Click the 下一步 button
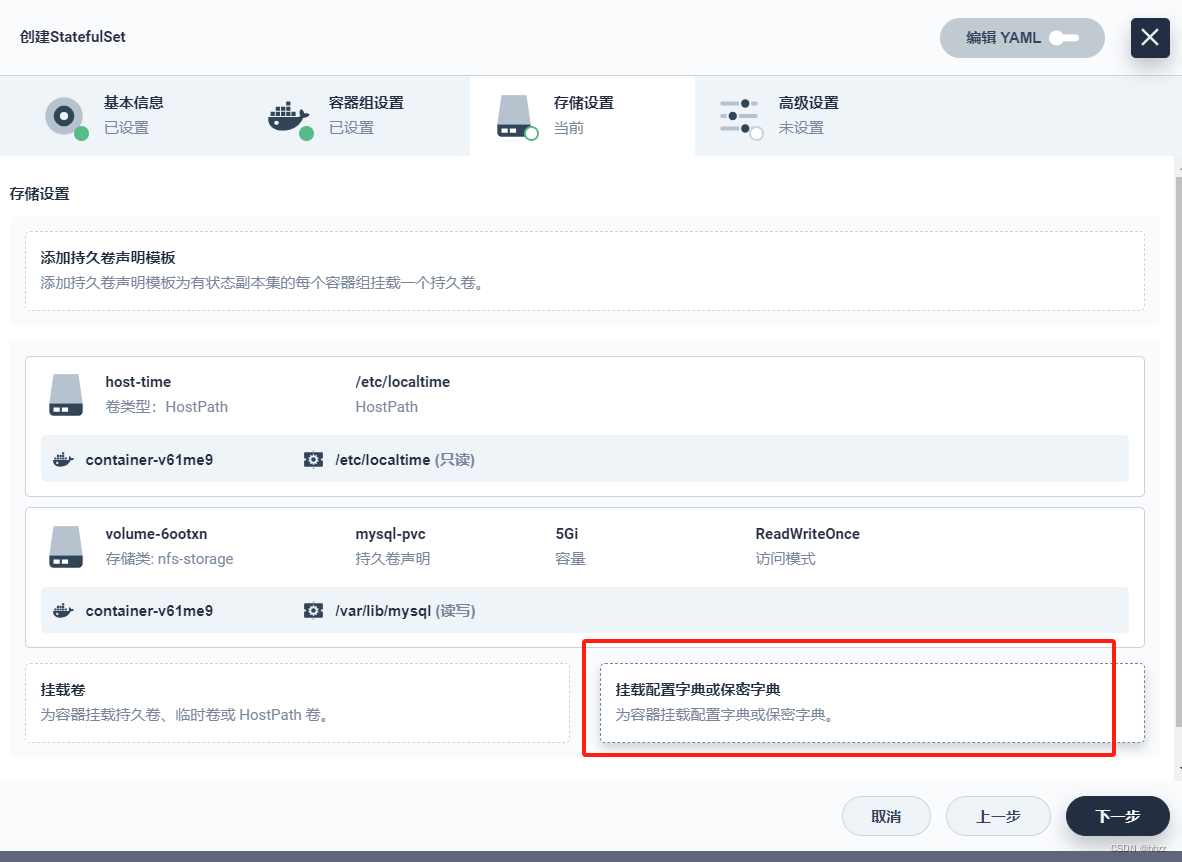 pos(1117,816)
